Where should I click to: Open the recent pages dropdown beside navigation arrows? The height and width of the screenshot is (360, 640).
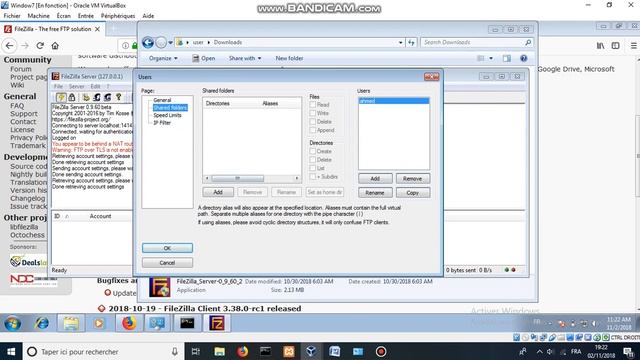point(171,42)
